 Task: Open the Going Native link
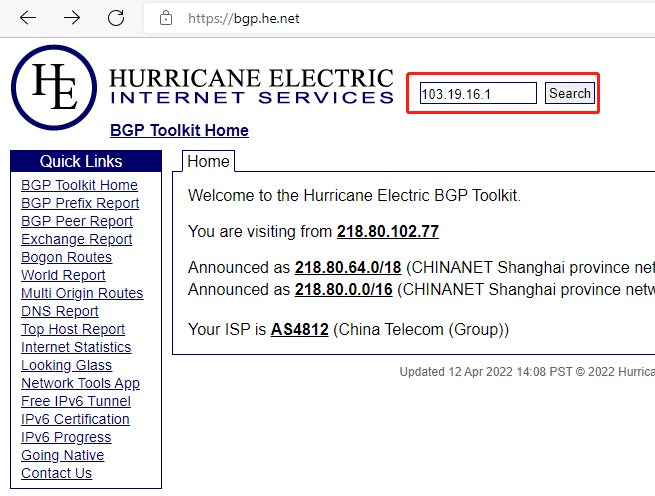[63, 455]
